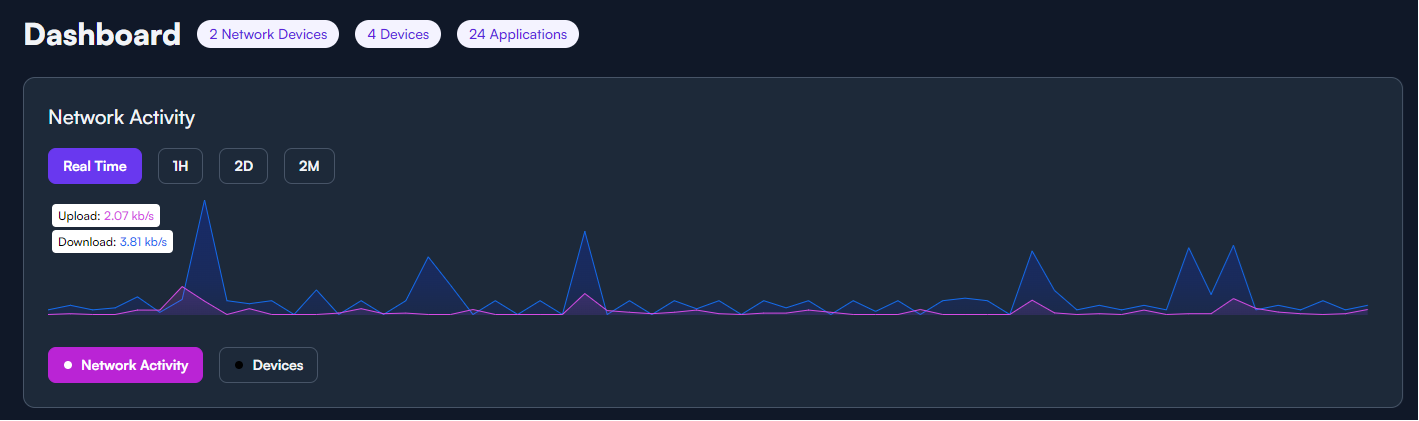The image size is (1419, 421).
Task: Click the Upload speed tooltip label
Action: pyautogui.click(x=106, y=215)
